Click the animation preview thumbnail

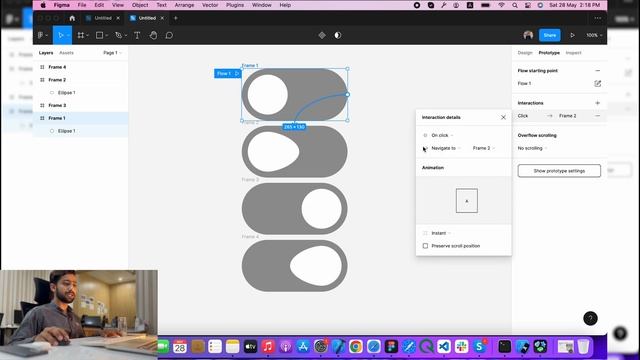click(x=467, y=200)
